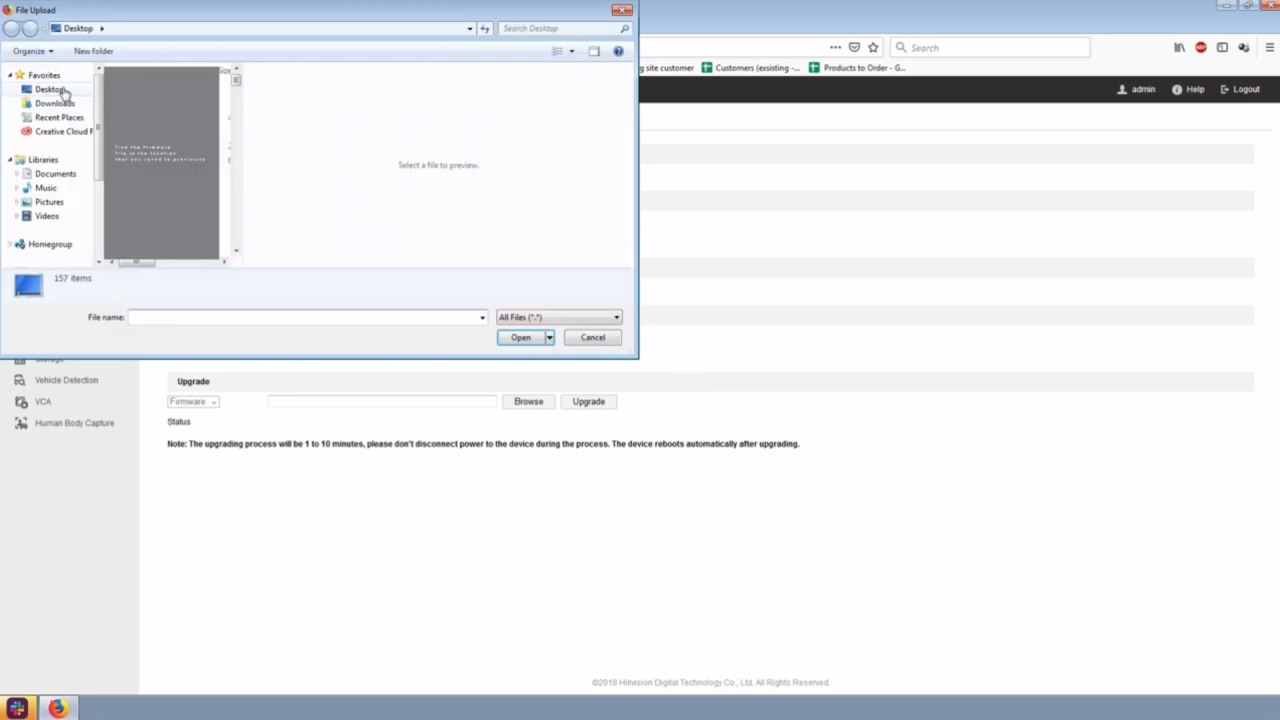Screen dimensions: 1280x720
Task: Click the Human Body Capture icon
Action: [x=20, y=423]
